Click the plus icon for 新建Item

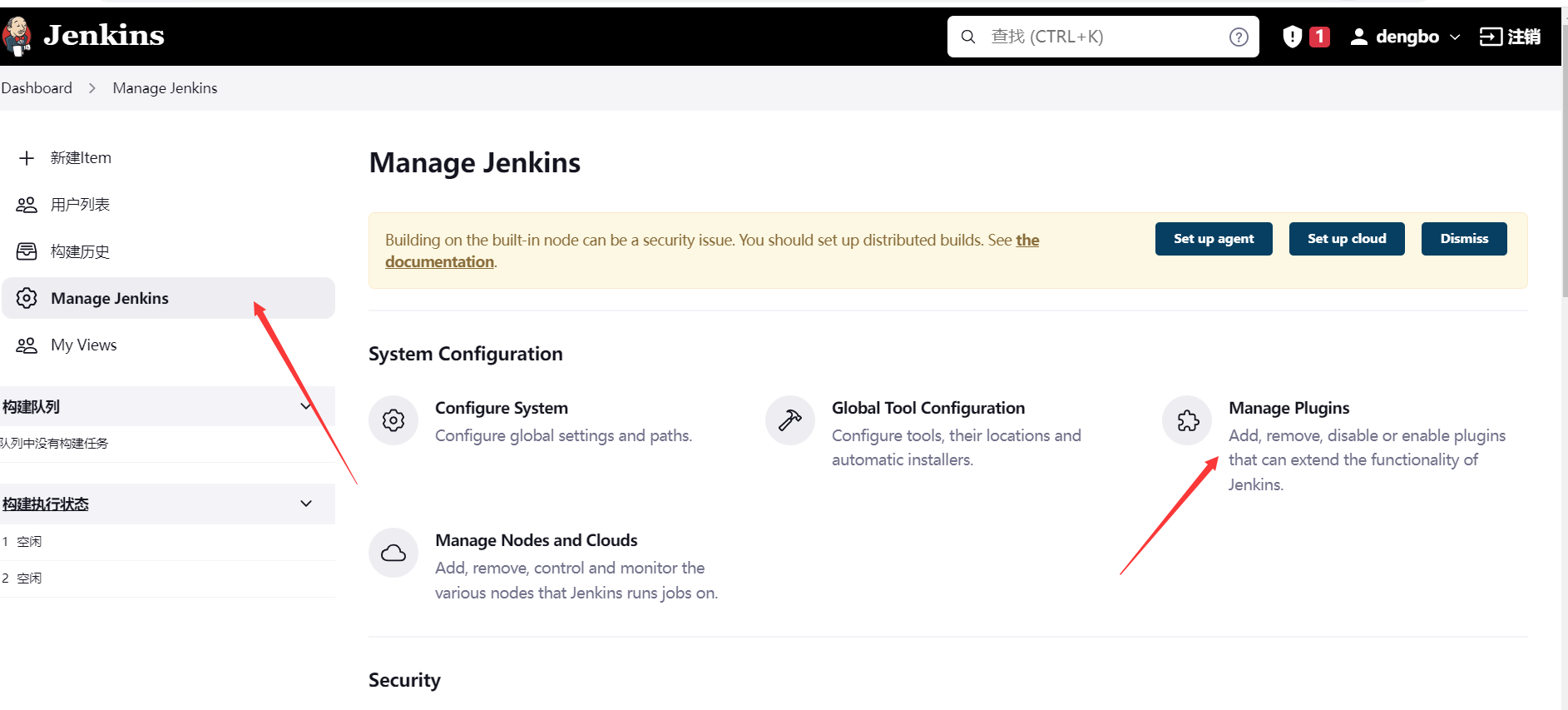27,158
